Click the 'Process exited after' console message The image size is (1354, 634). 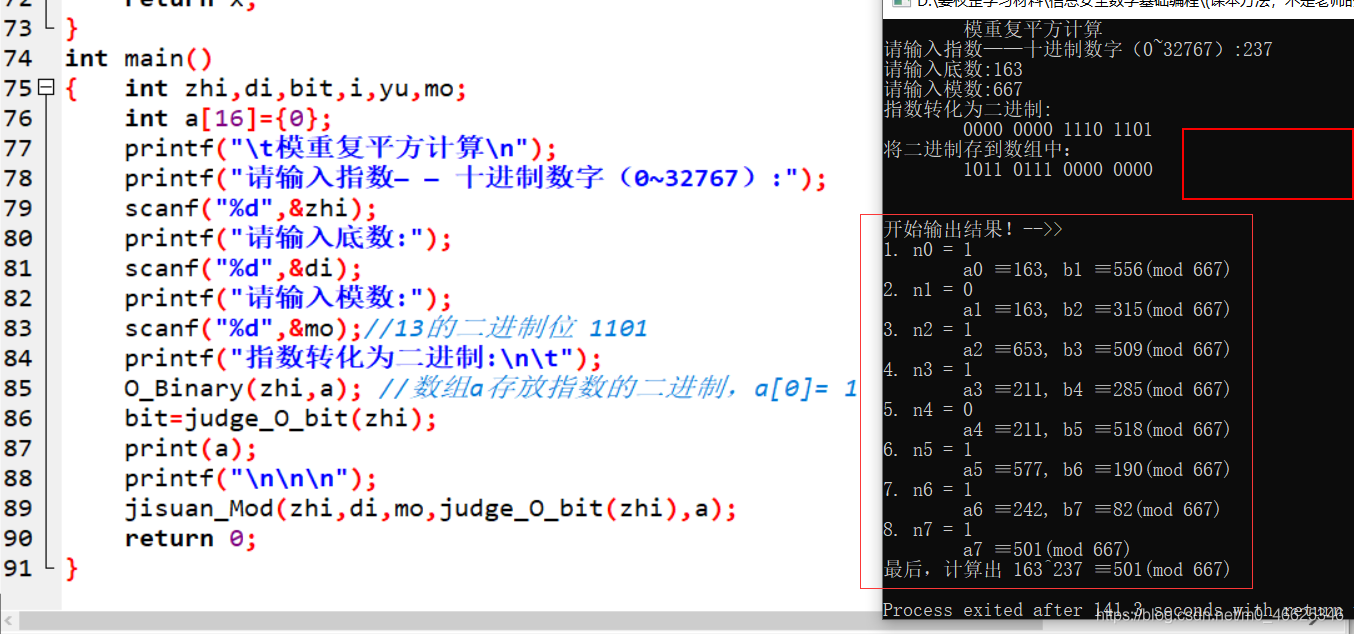point(1113,609)
